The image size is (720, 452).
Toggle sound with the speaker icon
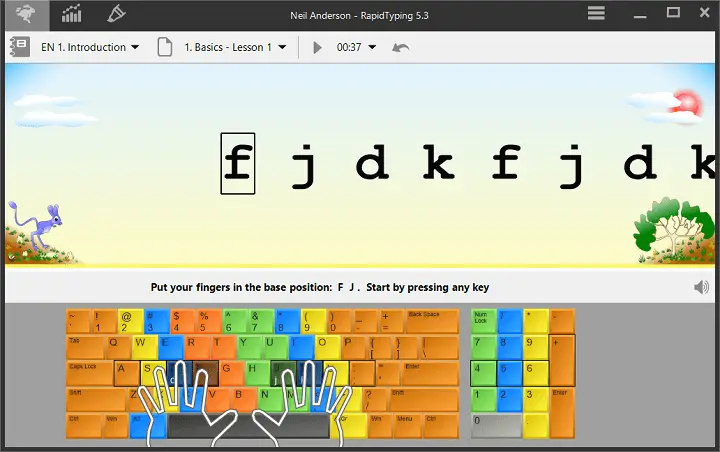click(x=701, y=287)
